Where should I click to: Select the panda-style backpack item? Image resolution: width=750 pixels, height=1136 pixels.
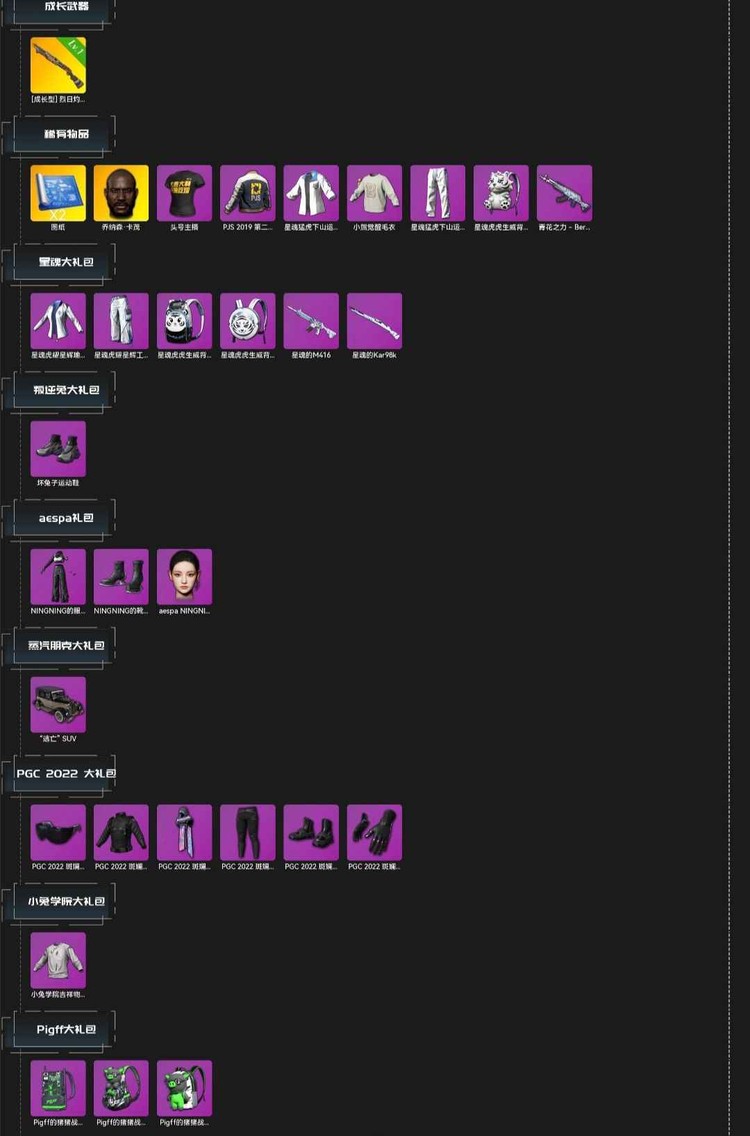pos(185,321)
